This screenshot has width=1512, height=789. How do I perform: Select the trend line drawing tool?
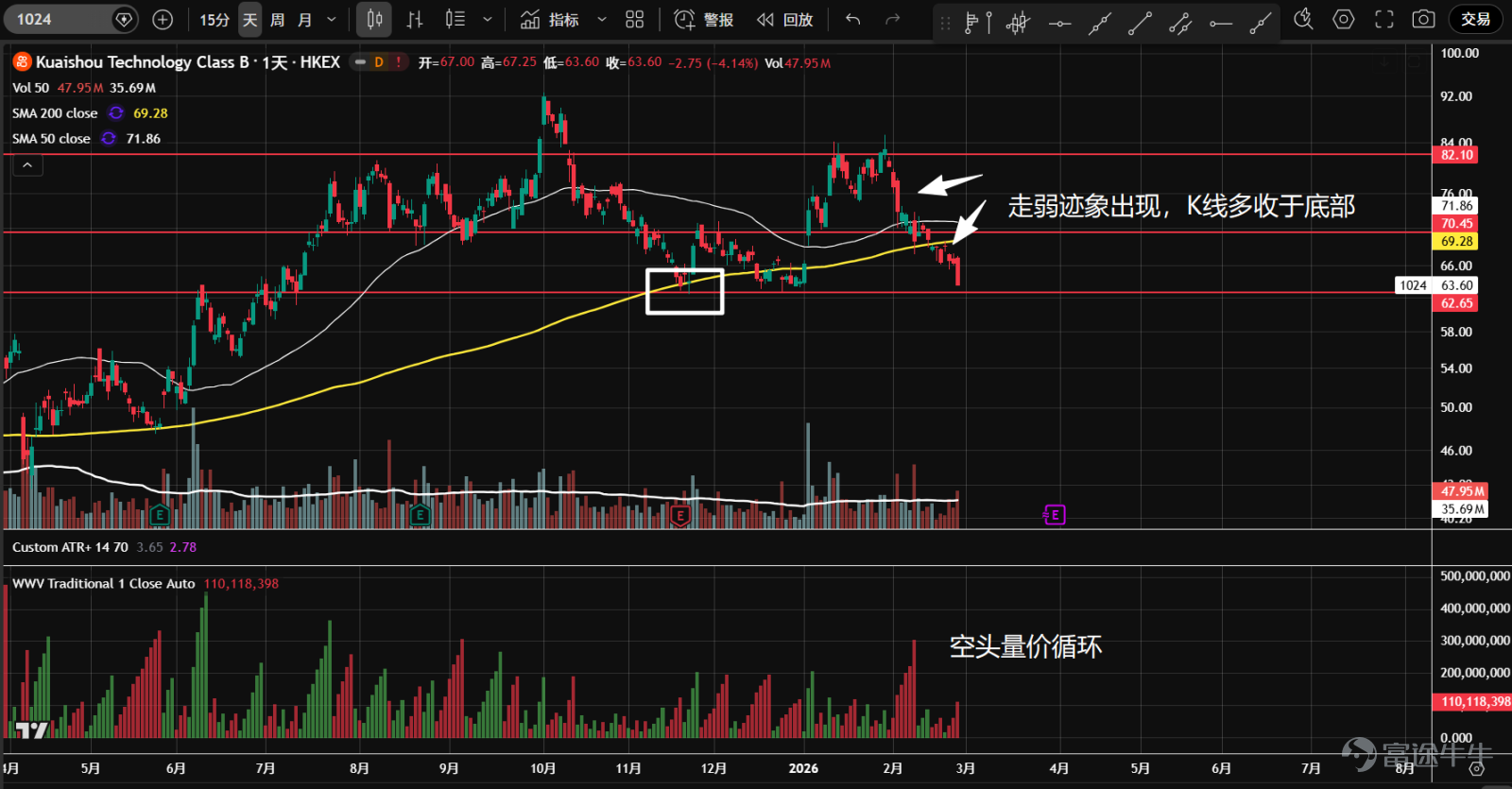click(x=1140, y=23)
